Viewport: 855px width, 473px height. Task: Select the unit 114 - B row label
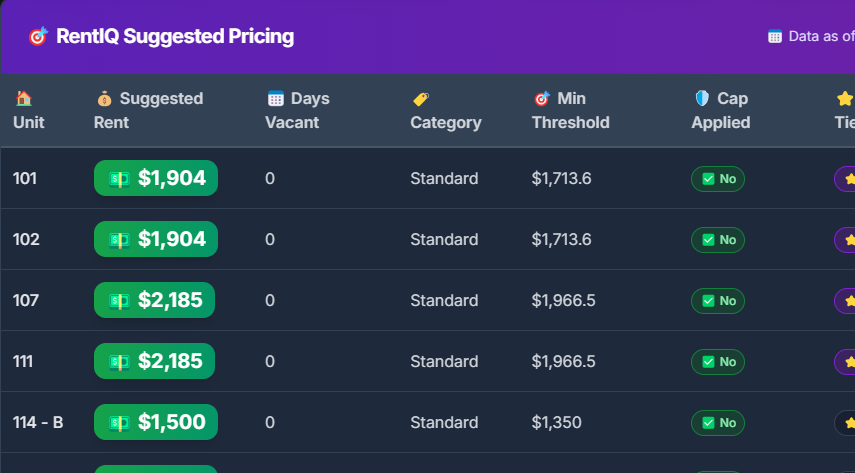tap(38, 422)
